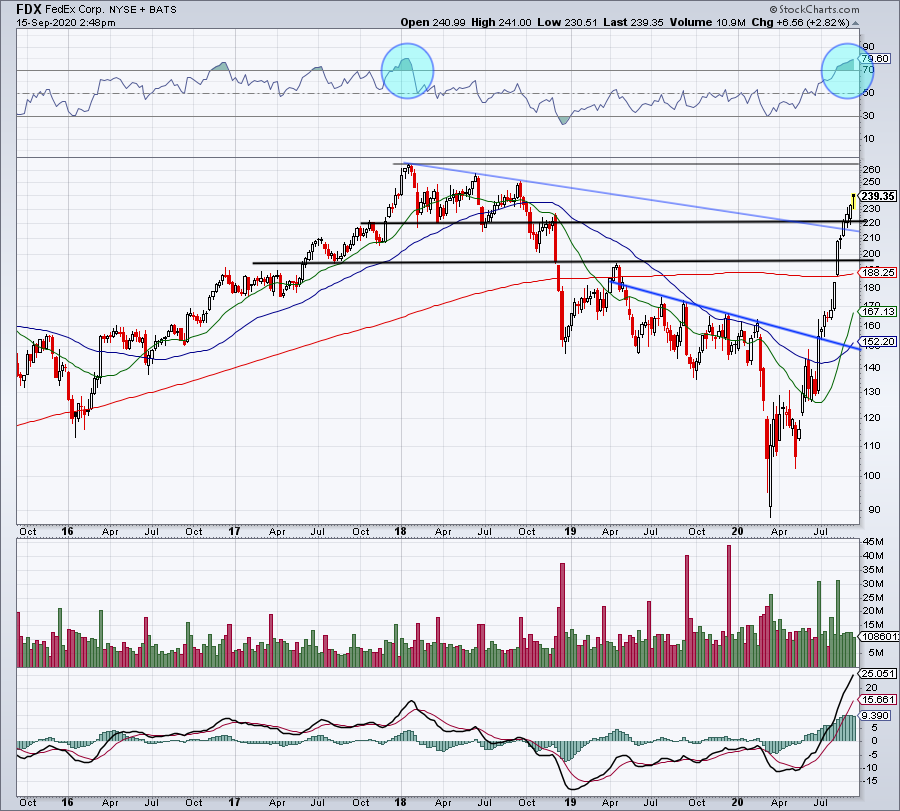Click the yellow-highlighted latest candlestick

pyautogui.click(x=854, y=201)
